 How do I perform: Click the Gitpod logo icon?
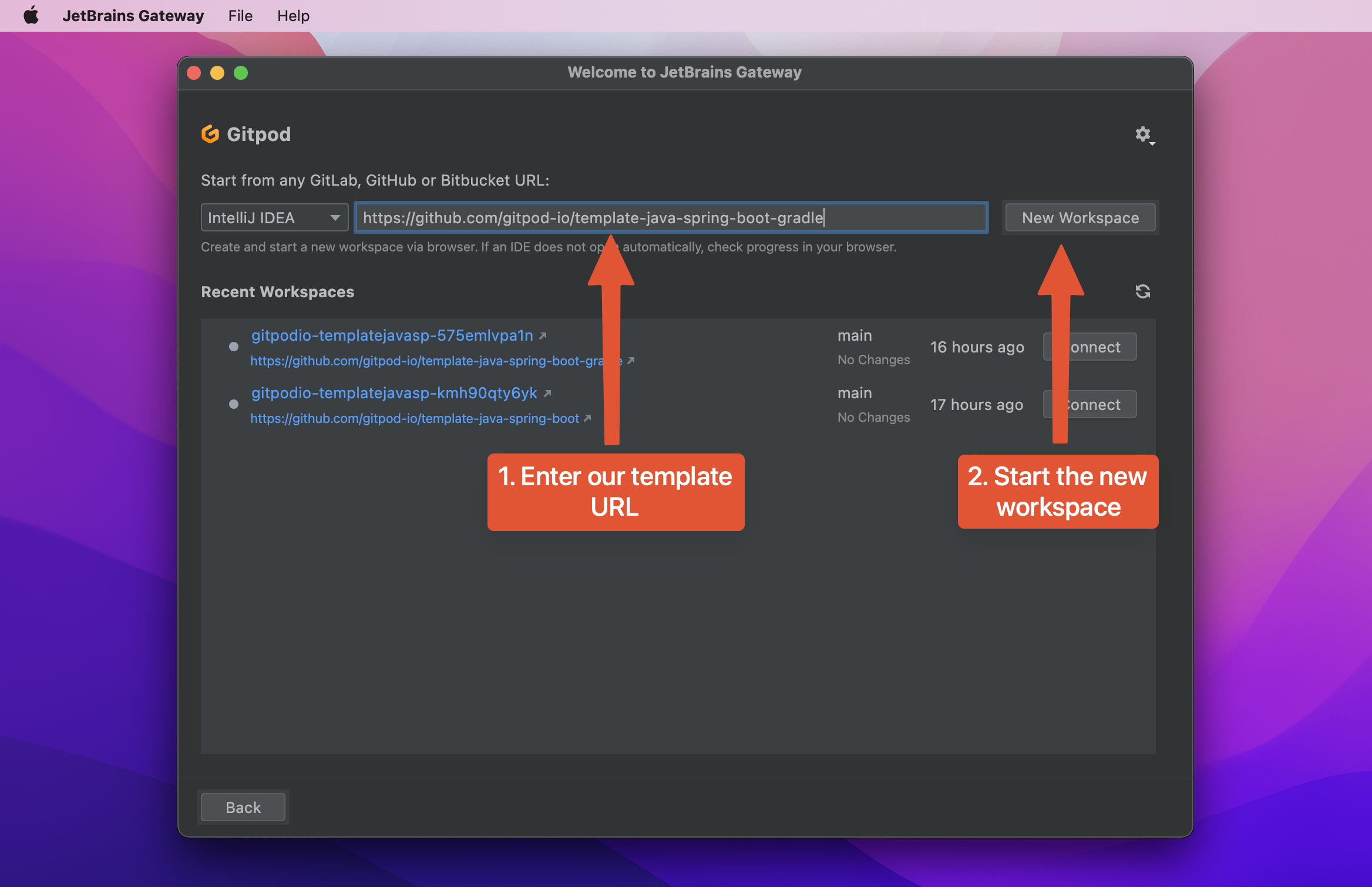pyautogui.click(x=210, y=134)
